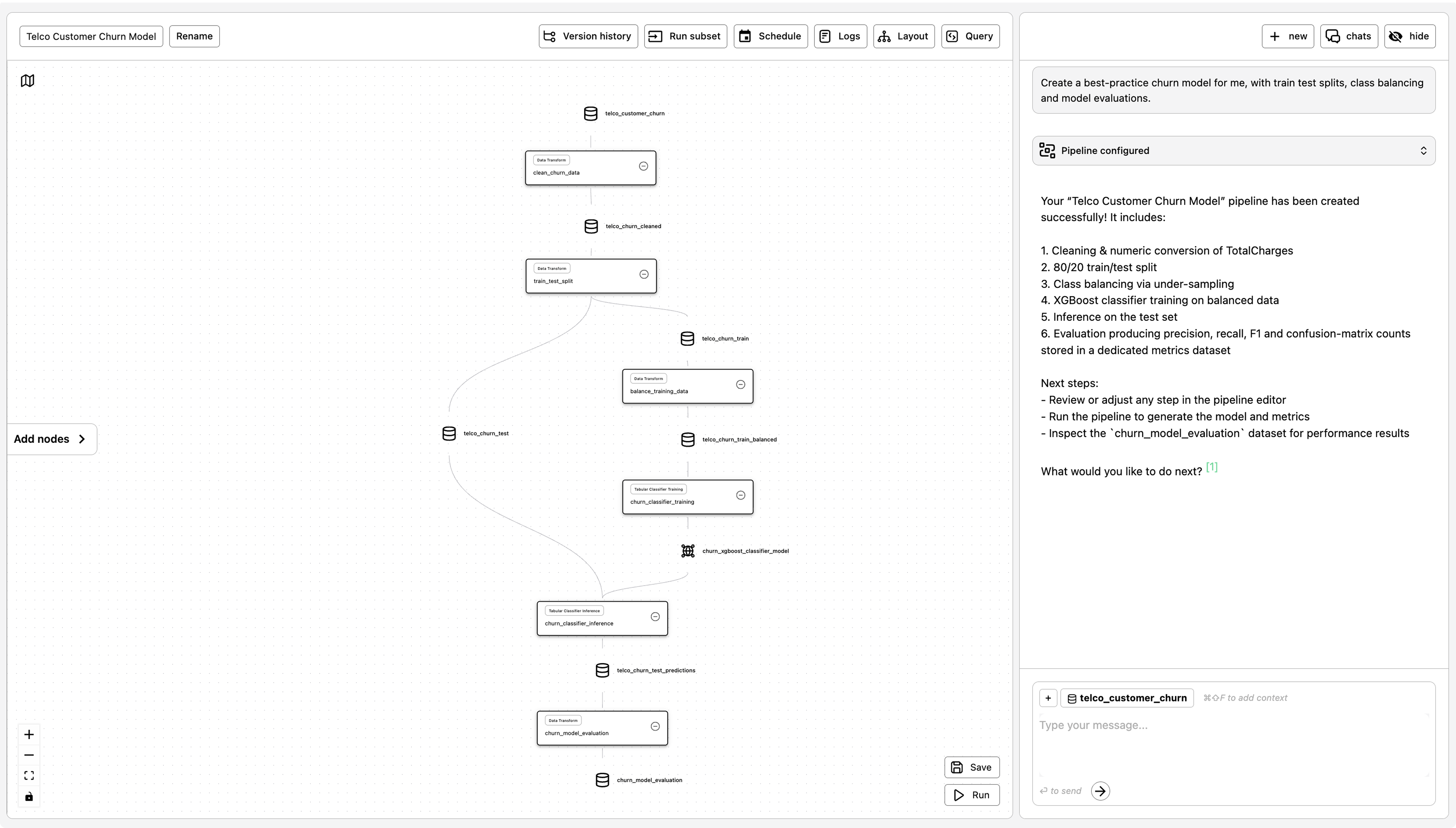1456x828 pixels.
Task: Unlock the canvas with the lock icon
Action: tap(28, 796)
